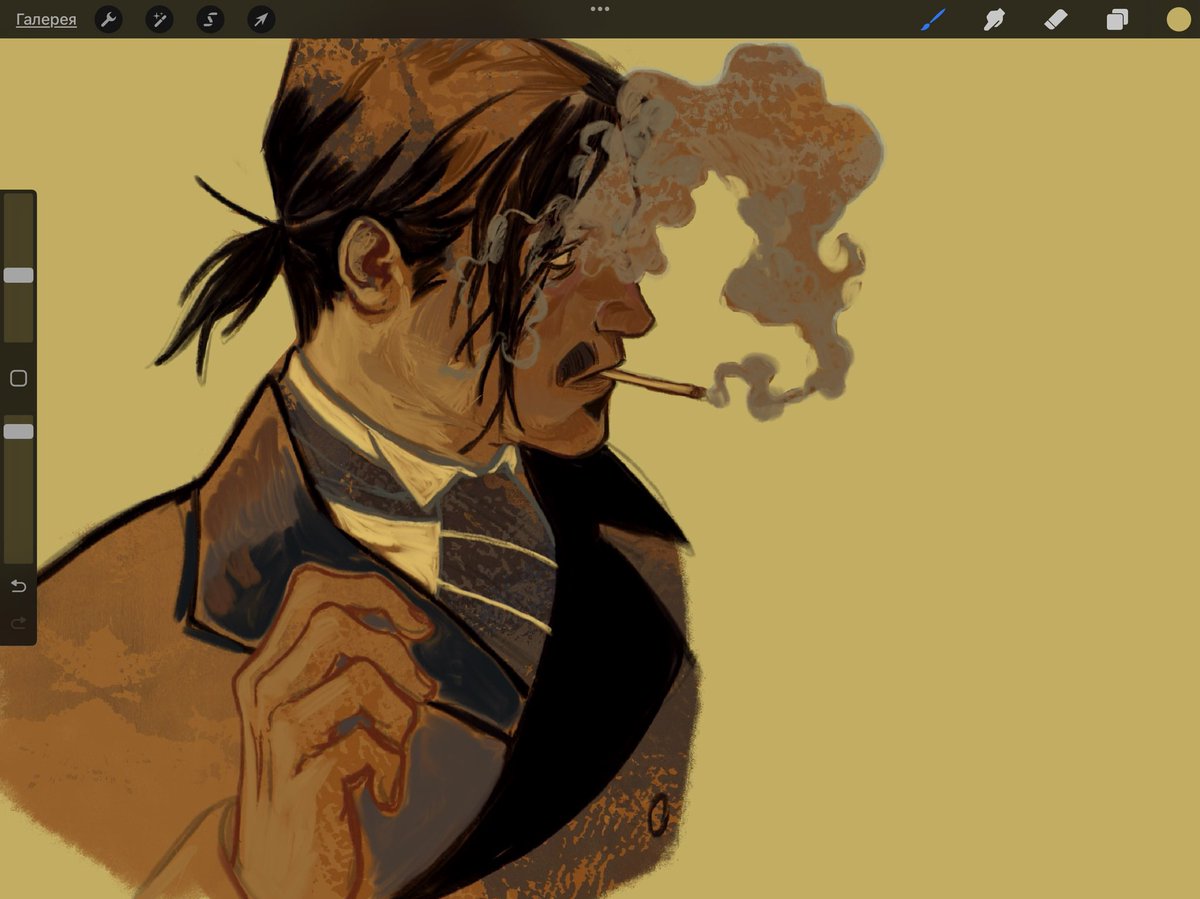The height and width of the screenshot is (899, 1200).
Task: Toggle the Modify button between the sliders
Action: 17,376
